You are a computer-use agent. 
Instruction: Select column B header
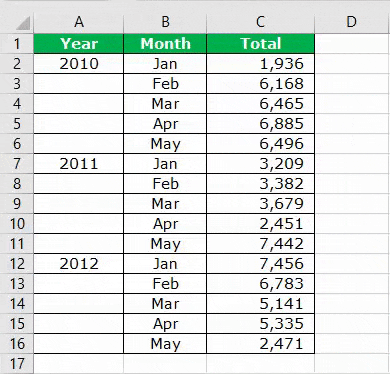click(x=165, y=22)
